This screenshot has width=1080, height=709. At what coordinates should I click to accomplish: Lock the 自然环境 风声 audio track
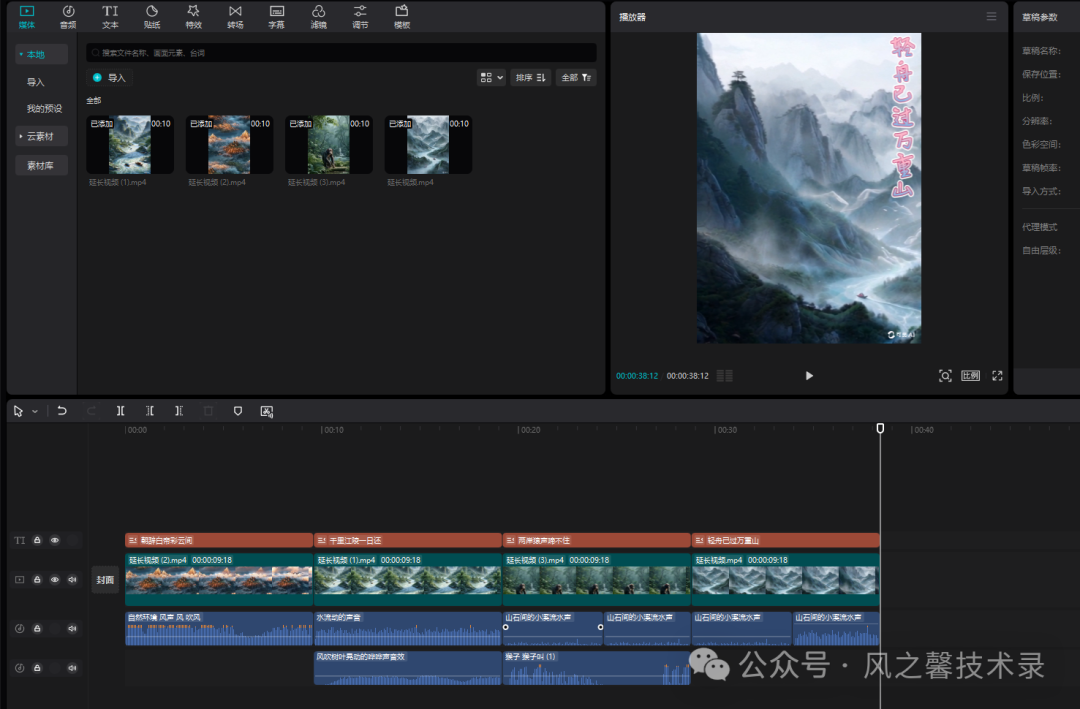[x=37, y=628]
